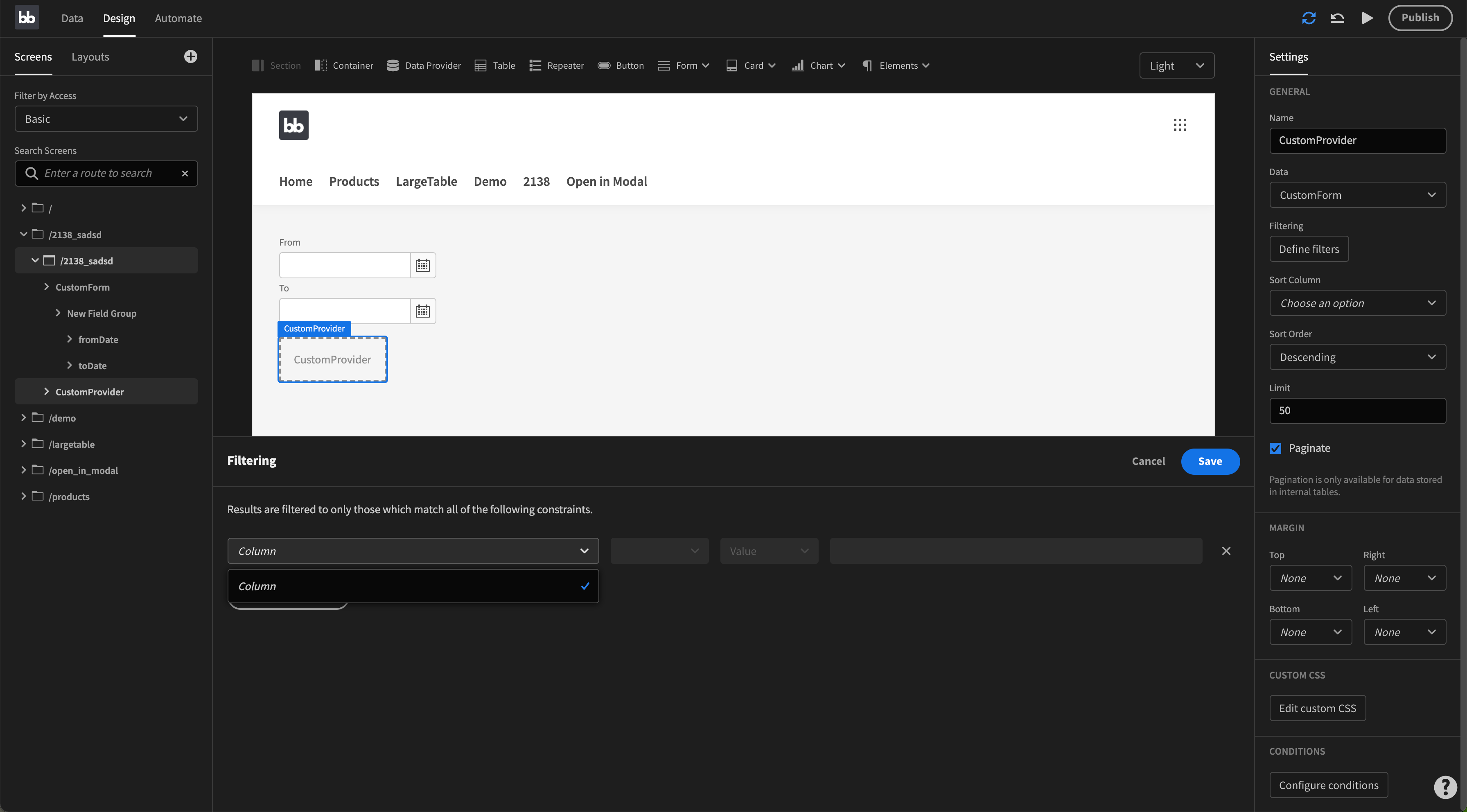This screenshot has height=812, width=1467.
Task: Undo the last change
Action: coord(1337,18)
